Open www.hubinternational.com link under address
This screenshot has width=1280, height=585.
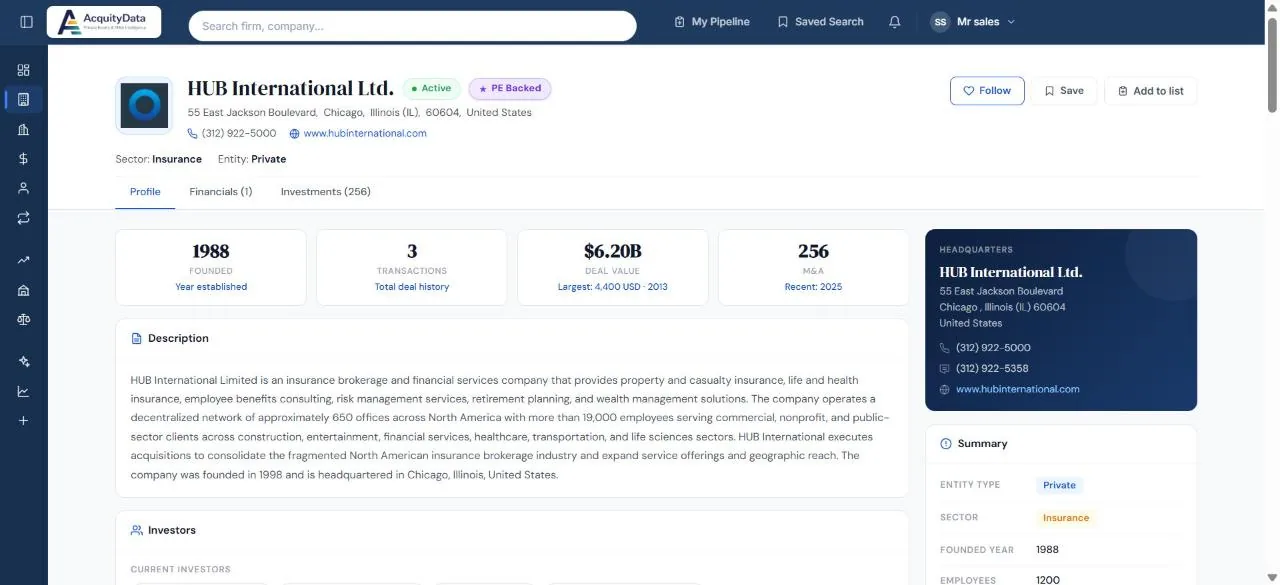tap(365, 133)
